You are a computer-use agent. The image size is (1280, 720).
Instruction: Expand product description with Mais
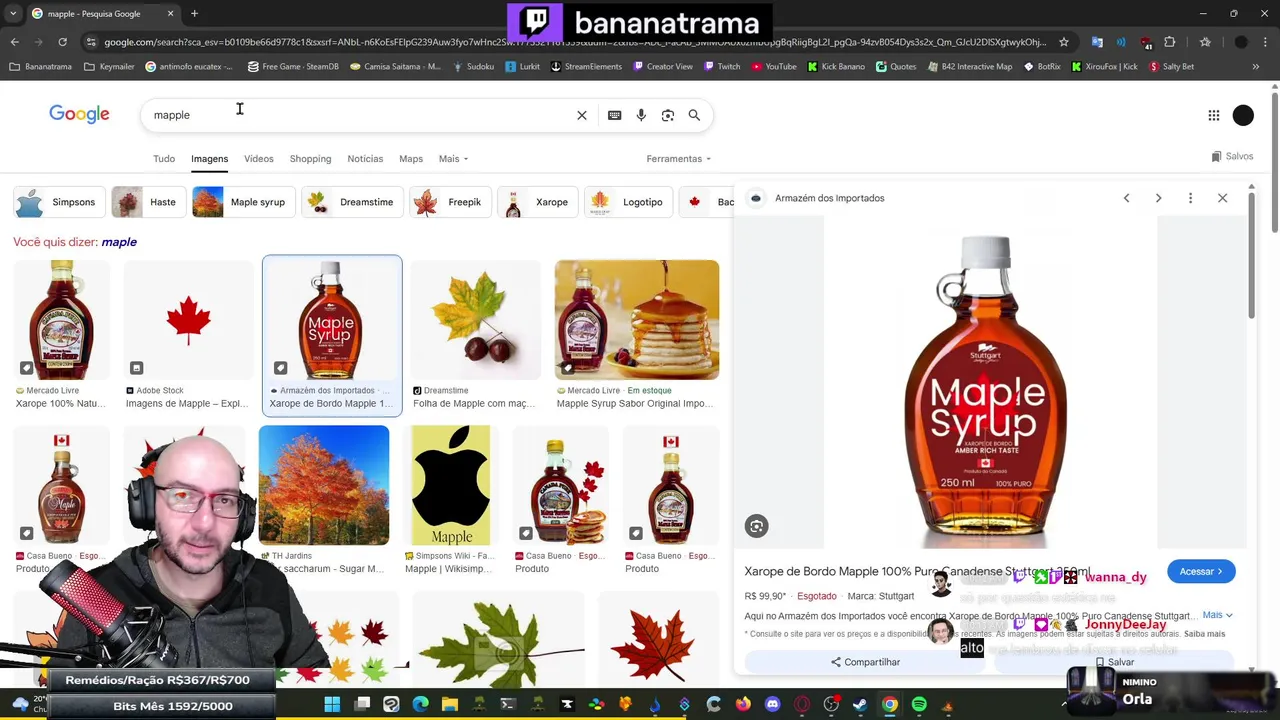[1217, 615]
